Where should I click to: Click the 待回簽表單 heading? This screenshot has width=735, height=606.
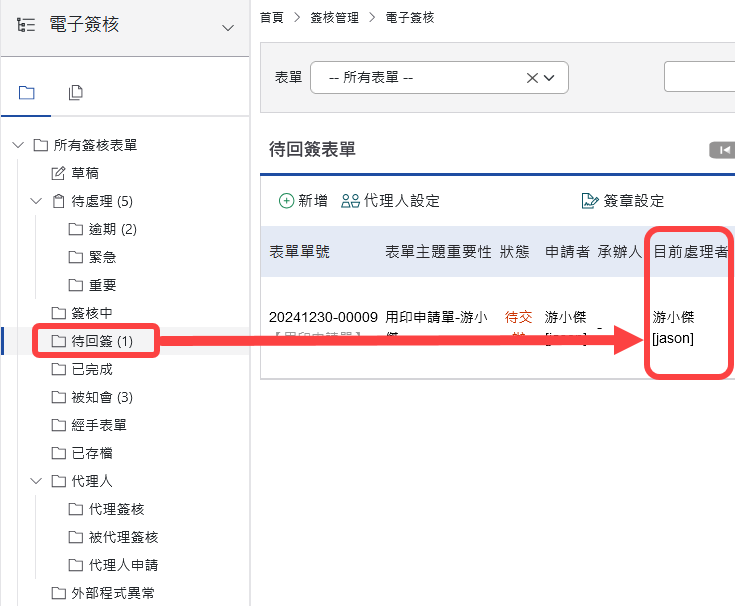click(312, 150)
